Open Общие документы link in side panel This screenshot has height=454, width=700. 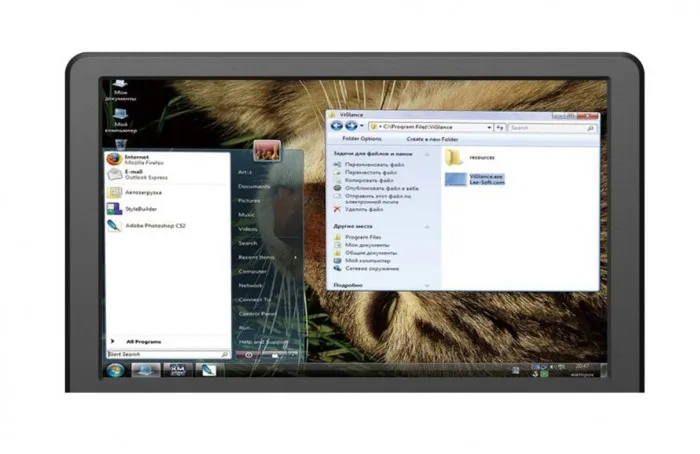tap(371, 253)
